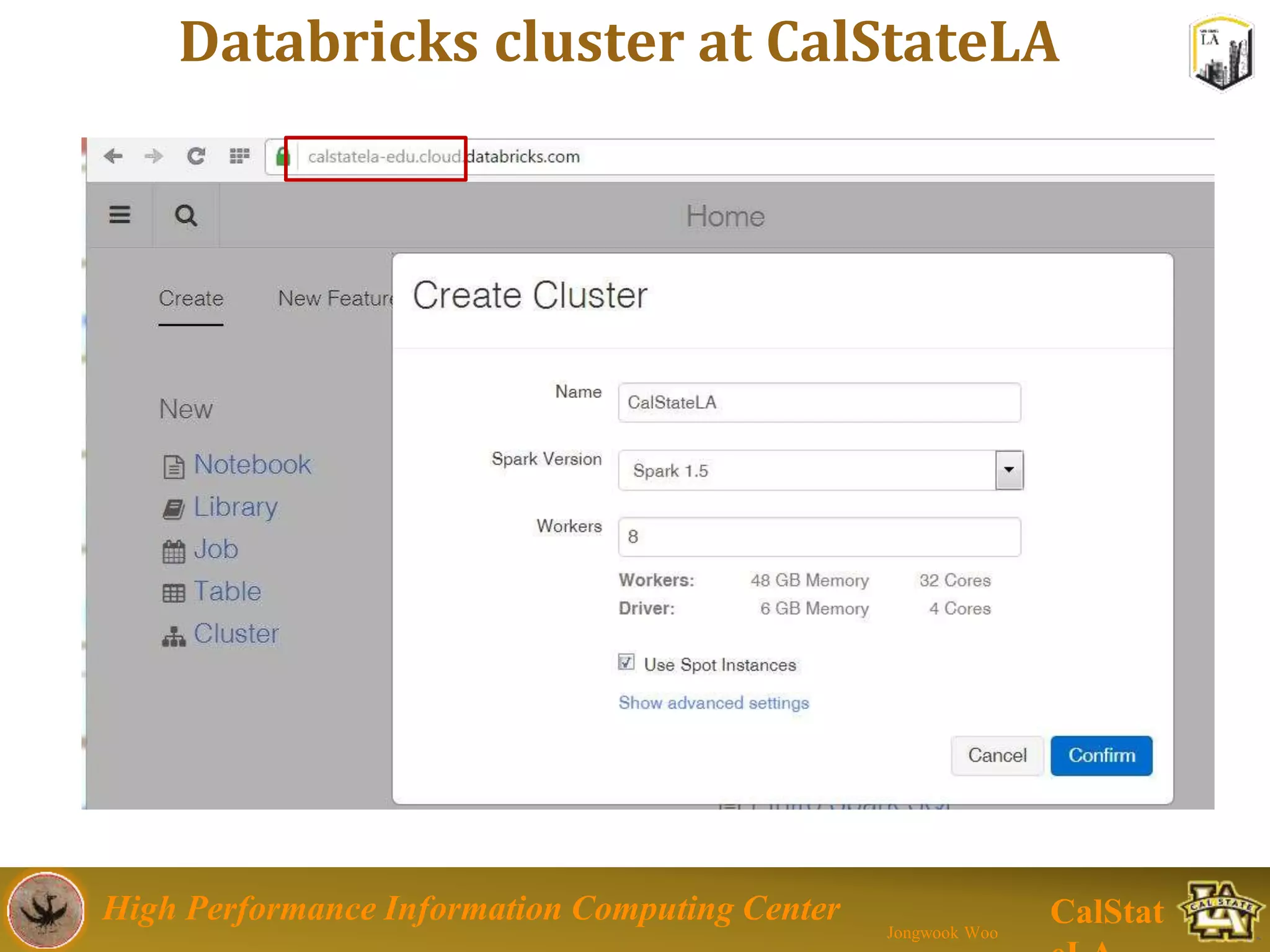Click the search magnifier icon
This screenshot has width=1270, height=952.
coord(186,216)
